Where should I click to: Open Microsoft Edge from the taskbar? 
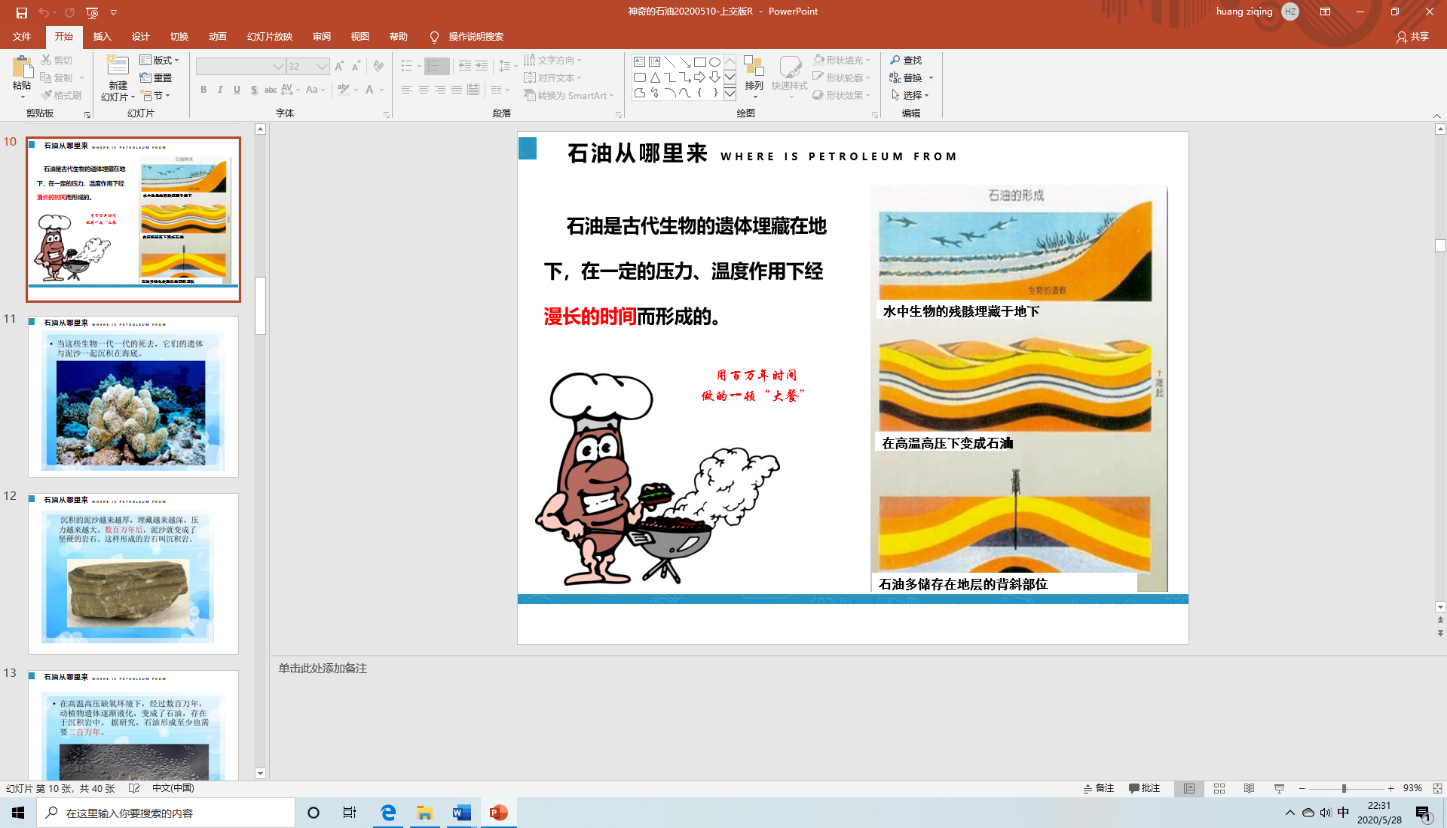[x=388, y=812]
